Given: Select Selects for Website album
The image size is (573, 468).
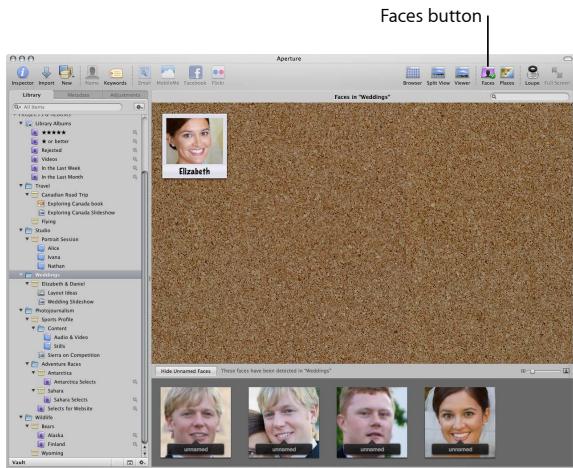Looking at the screenshot, I should [70, 408].
